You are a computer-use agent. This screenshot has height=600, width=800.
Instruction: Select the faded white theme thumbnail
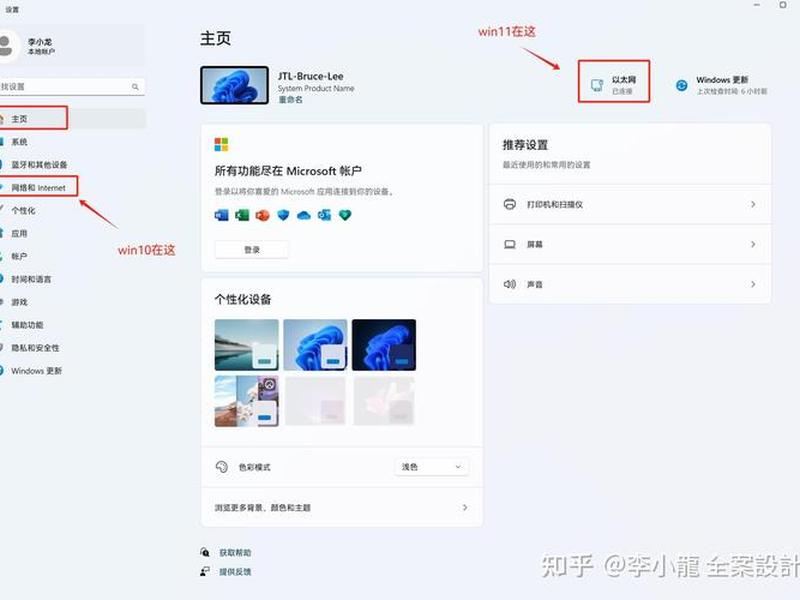(x=315, y=401)
